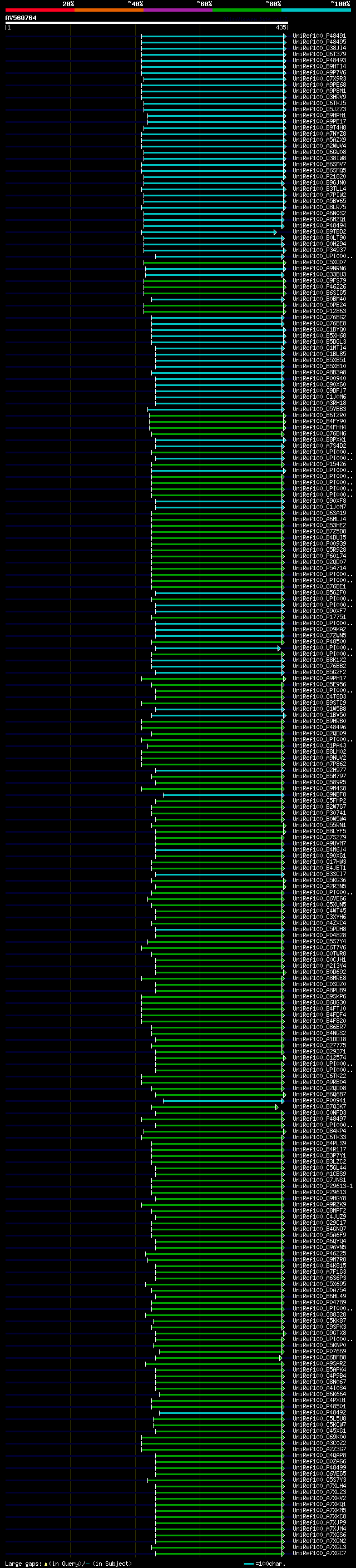Image resolution: width=356 pixels, height=1568 pixels.
Task: Select hit label UniRef100_B9T4H8
Action: [x=319, y=128]
